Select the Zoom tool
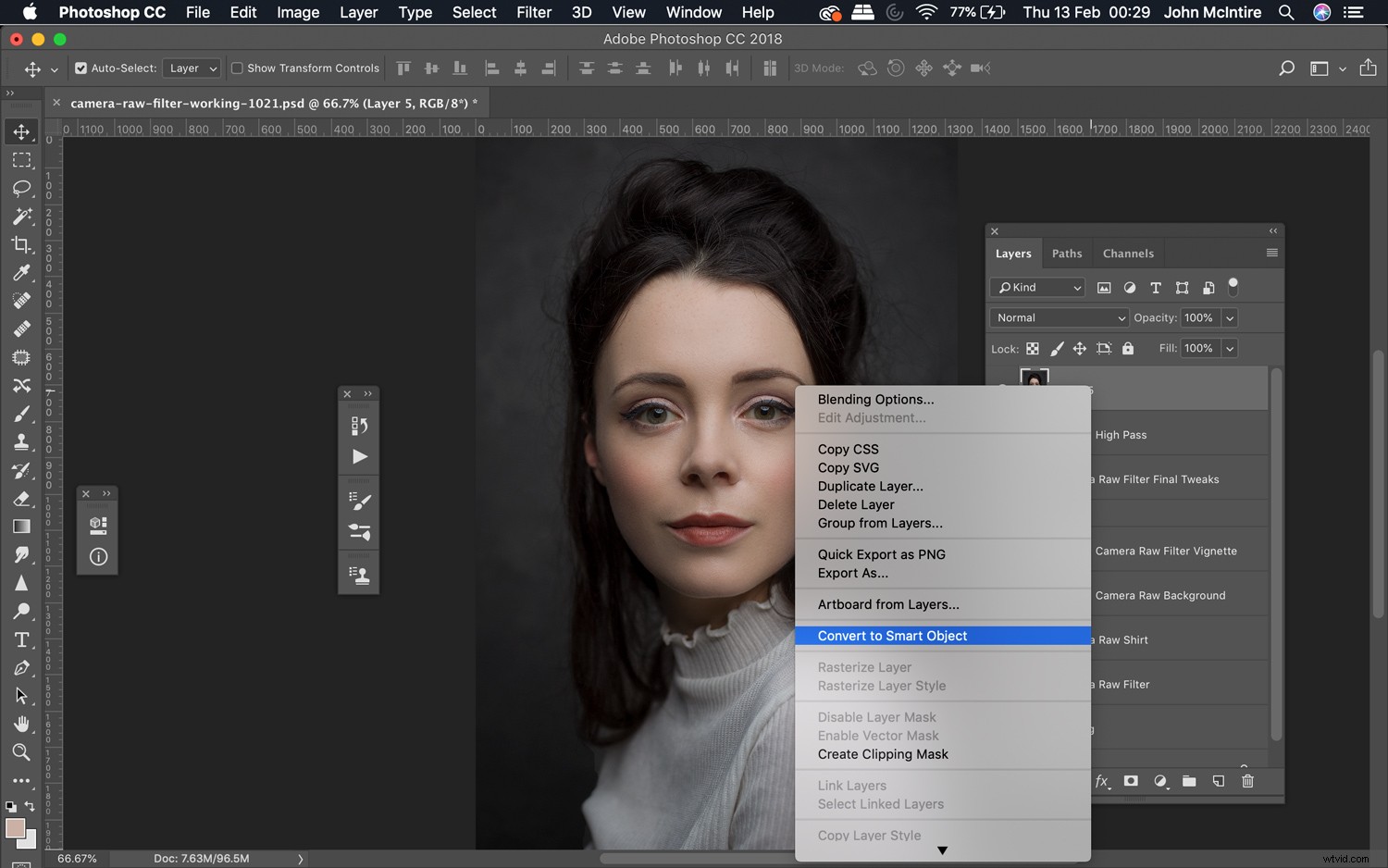This screenshot has height=868, width=1388. pyautogui.click(x=22, y=752)
